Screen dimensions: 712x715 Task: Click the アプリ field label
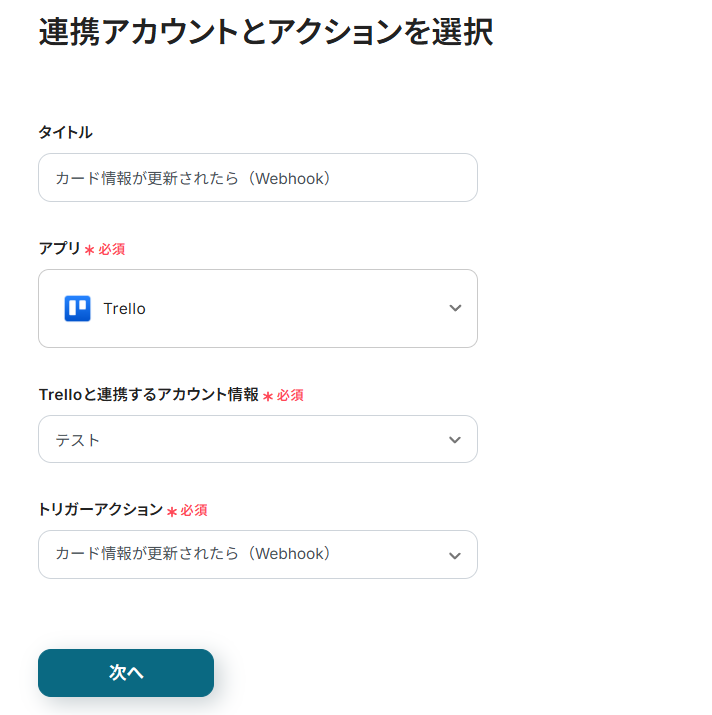(59, 248)
